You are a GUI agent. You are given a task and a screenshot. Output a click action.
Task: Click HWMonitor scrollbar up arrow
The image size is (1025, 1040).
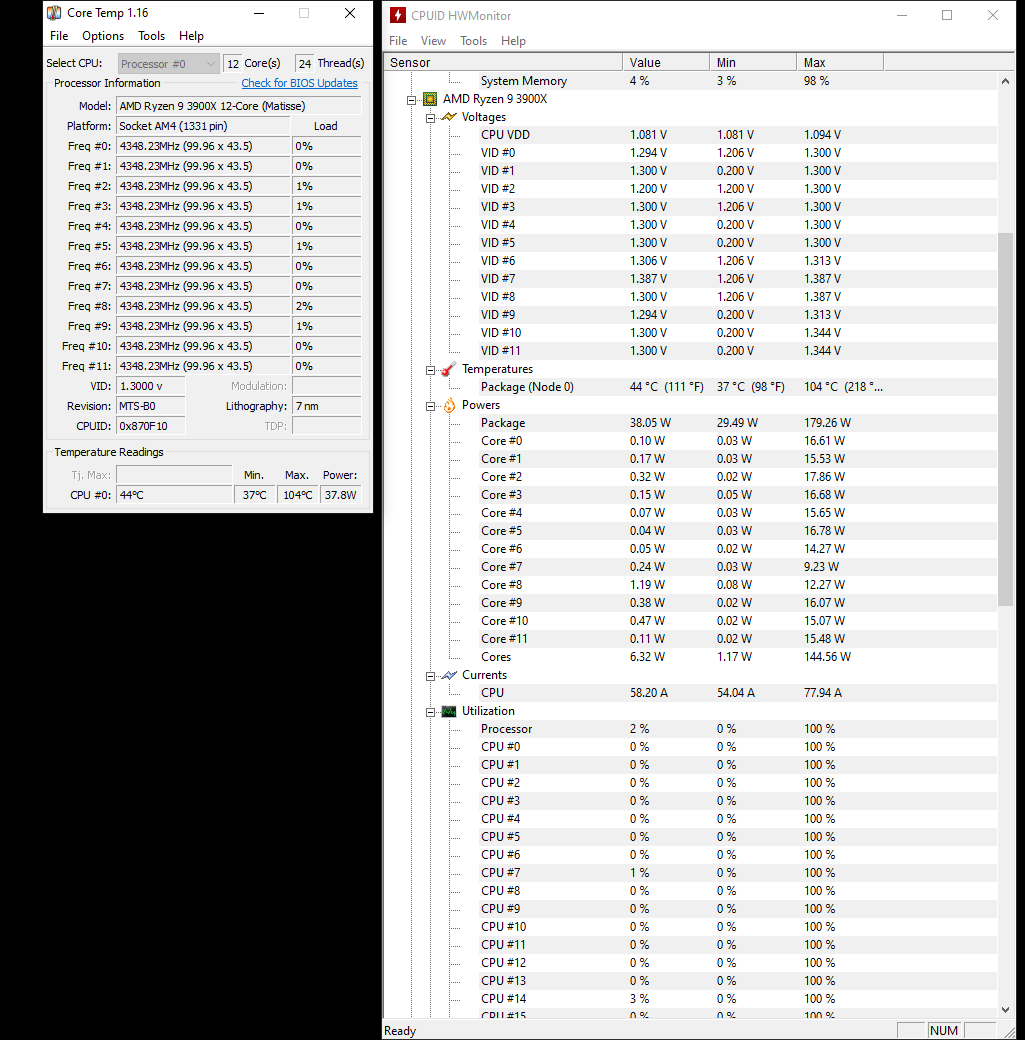tap(1005, 81)
